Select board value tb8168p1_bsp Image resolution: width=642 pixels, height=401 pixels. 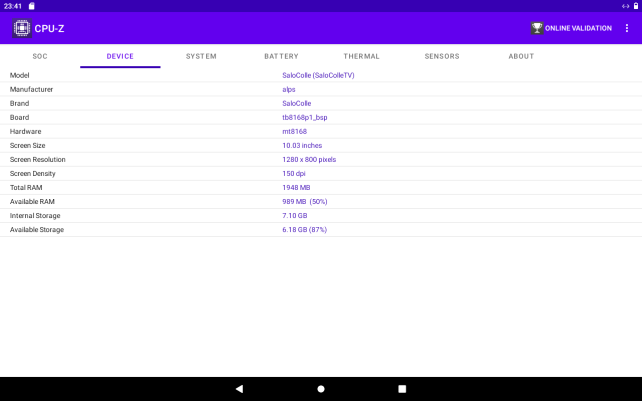305,118
